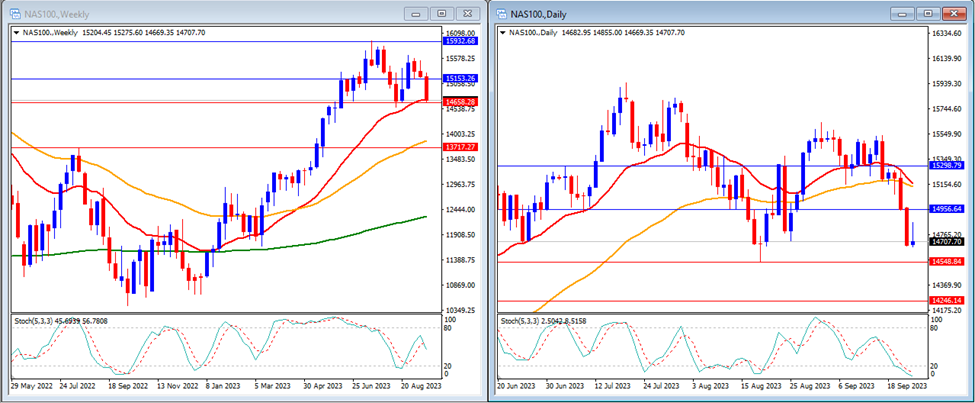975x403 pixels.
Task: Click the blue 15932.68 price label on Weekly chart
Action: (461, 41)
